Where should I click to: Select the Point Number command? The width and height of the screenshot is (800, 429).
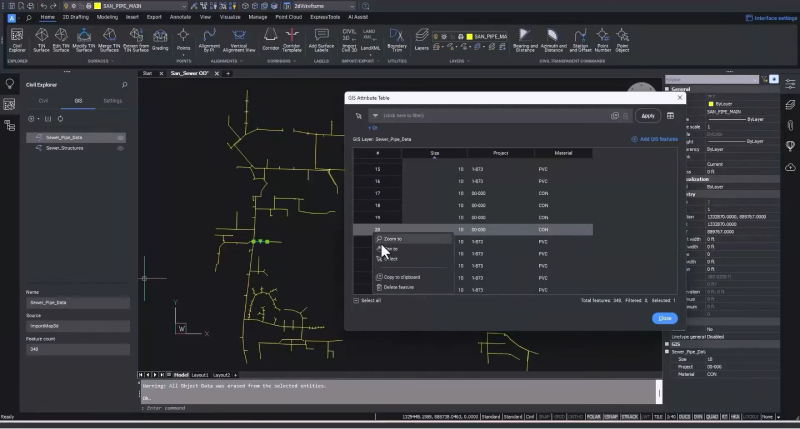[603, 40]
